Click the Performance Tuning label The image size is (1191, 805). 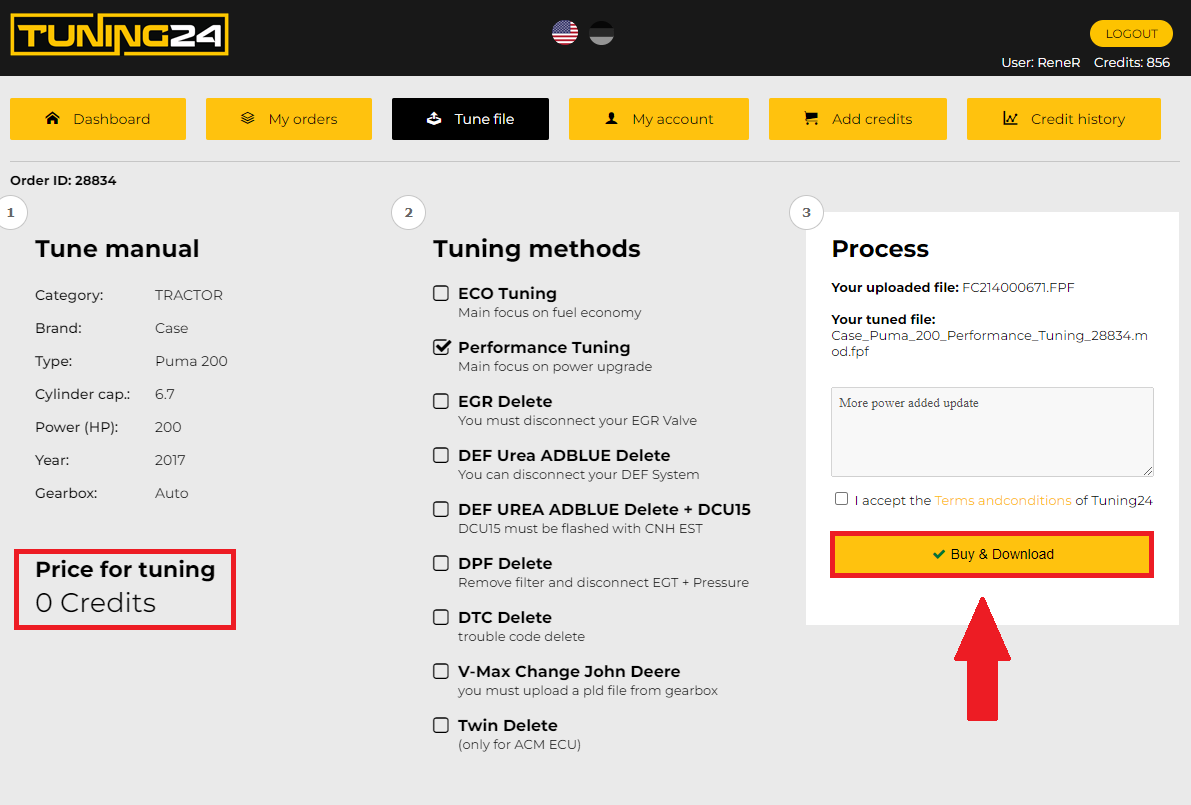(x=544, y=347)
